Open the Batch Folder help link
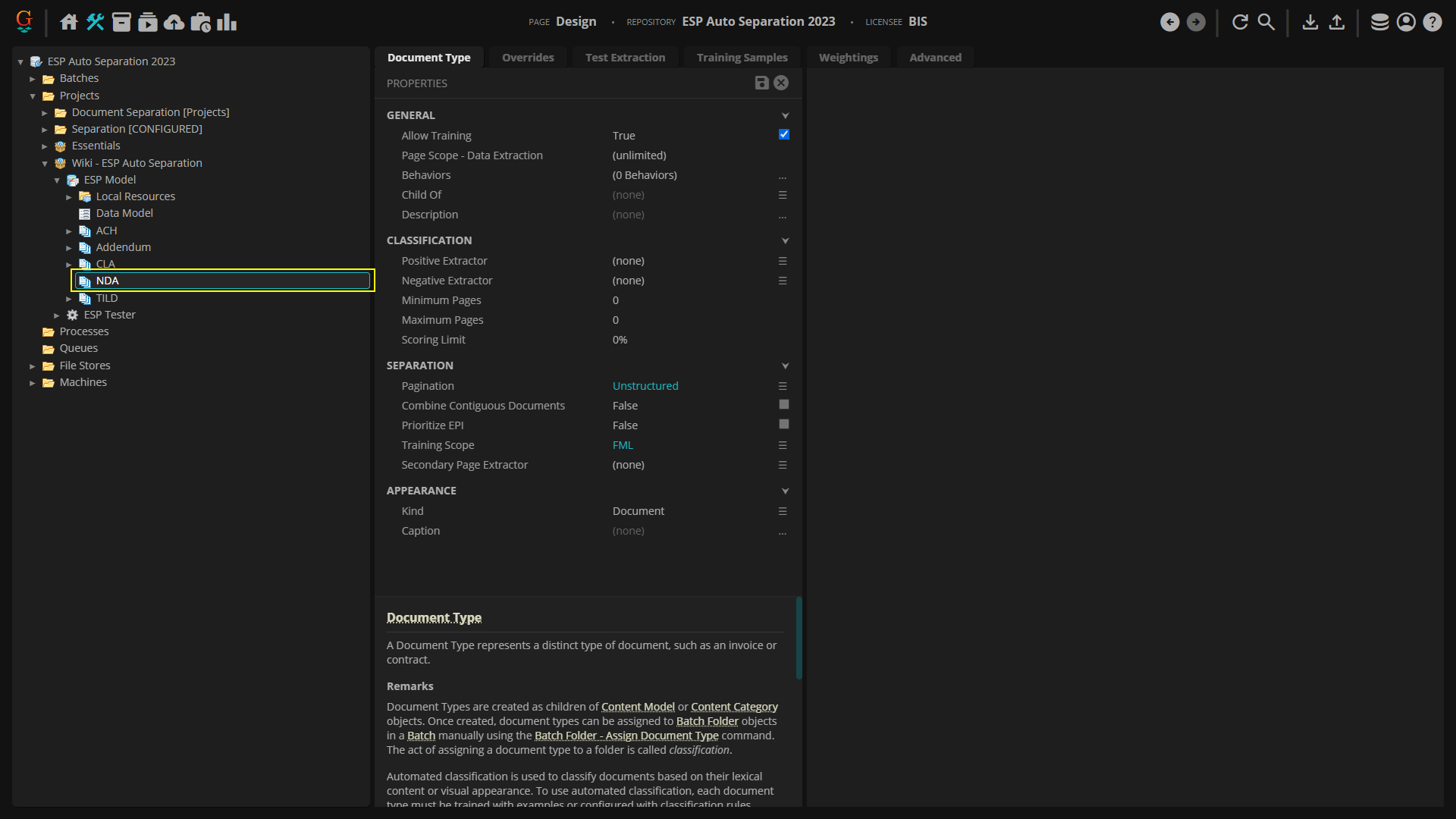 click(707, 721)
